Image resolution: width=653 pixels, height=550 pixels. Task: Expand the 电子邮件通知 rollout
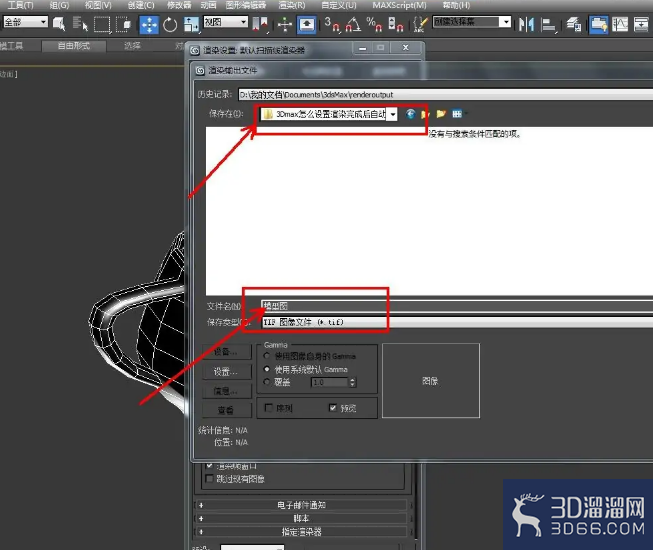coord(301,505)
